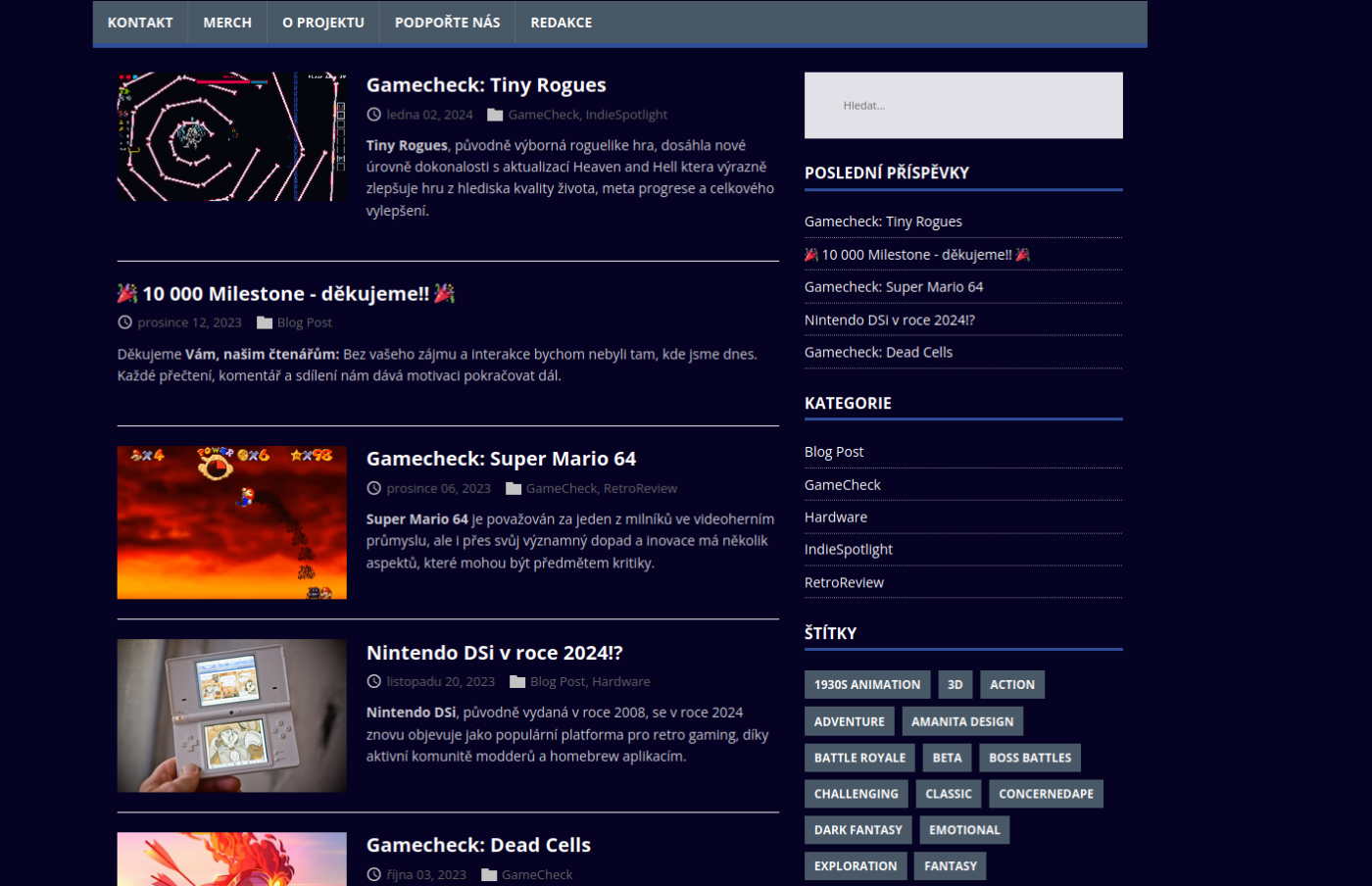Viewport: 1372px width, 886px height.
Task: Click the ADVENTURE tag
Action: (850, 721)
